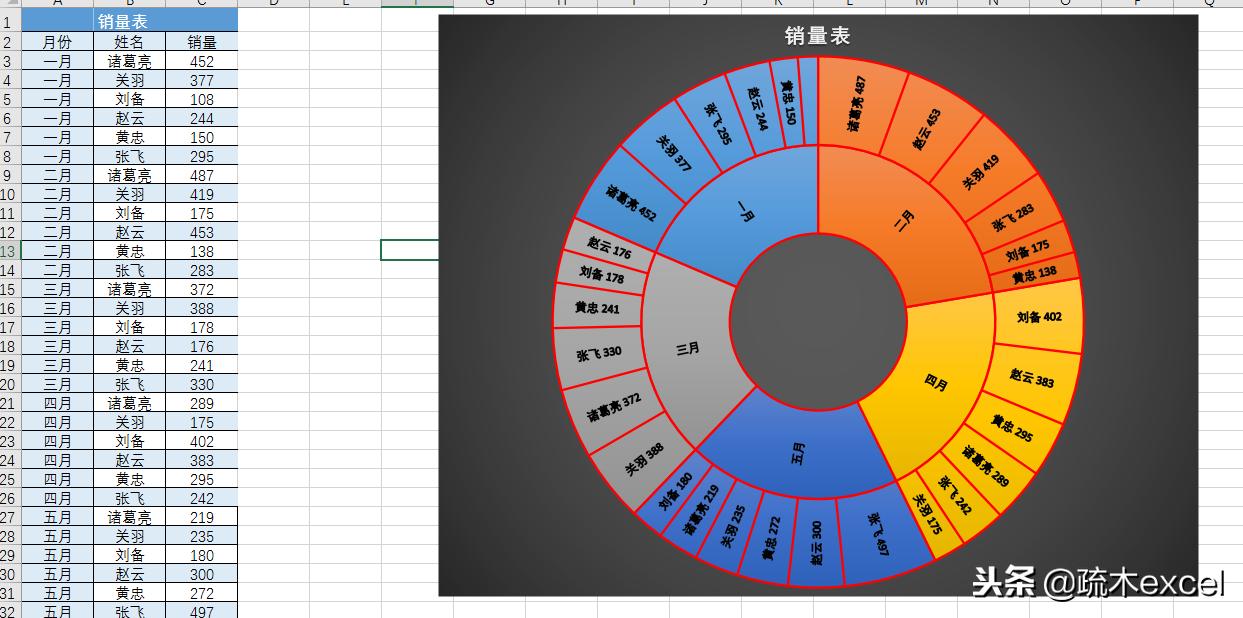The image size is (1243, 618).
Task: Select the gray 三月 inner ring segment
Action: 686,350
